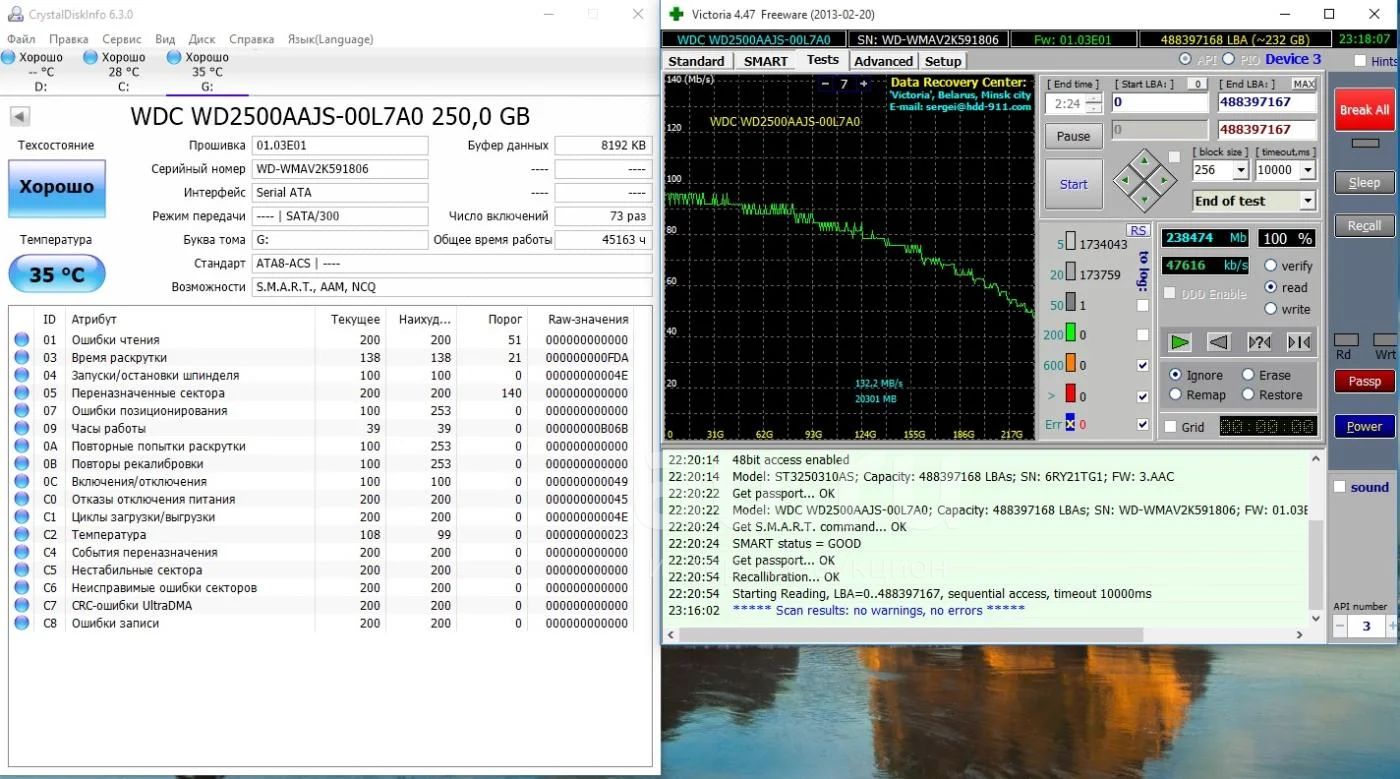Viewport: 1400px width, 779px height.
Task: Open the Setup tab in Victoria
Action: [943, 61]
